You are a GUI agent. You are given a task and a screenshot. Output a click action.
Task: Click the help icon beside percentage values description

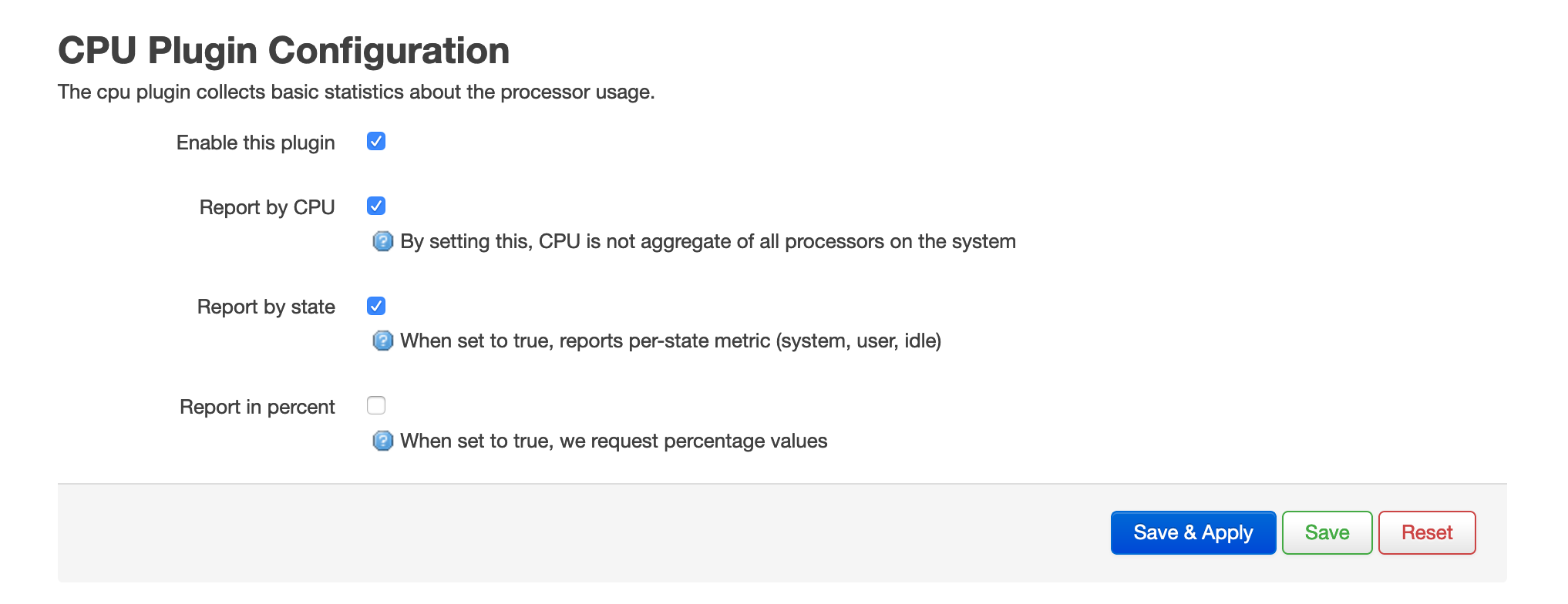pos(383,441)
